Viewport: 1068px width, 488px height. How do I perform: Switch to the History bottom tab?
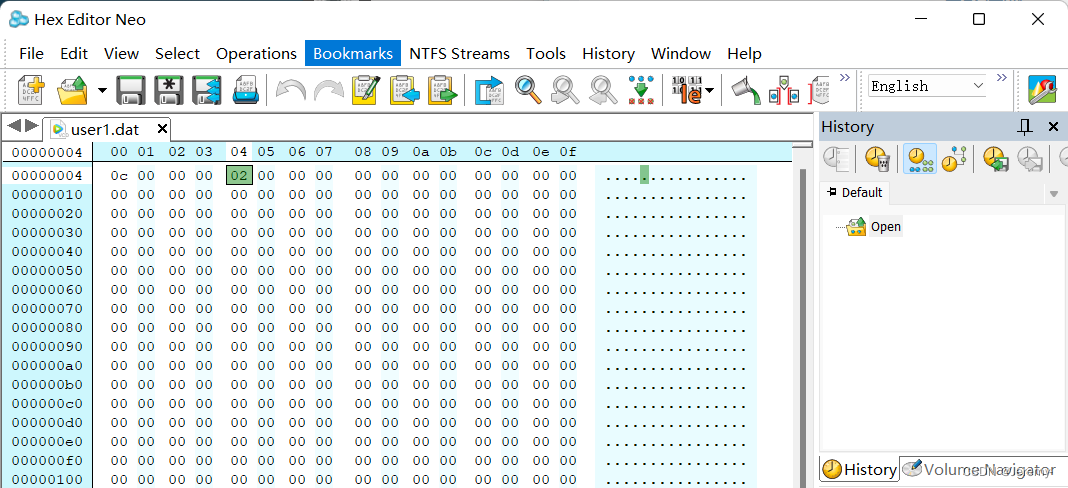pyautogui.click(x=860, y=469)
